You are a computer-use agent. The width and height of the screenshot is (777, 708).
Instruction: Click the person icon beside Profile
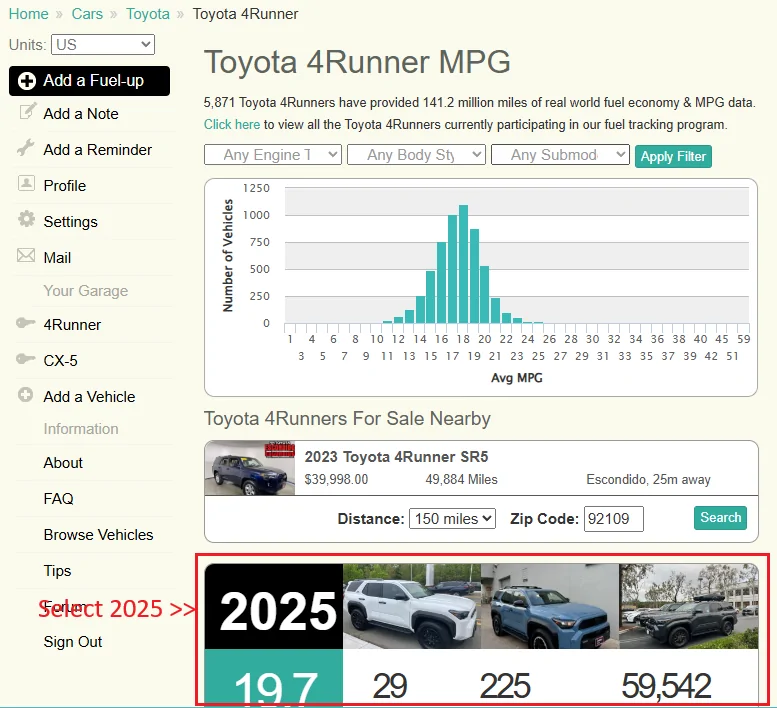(26, 183)
